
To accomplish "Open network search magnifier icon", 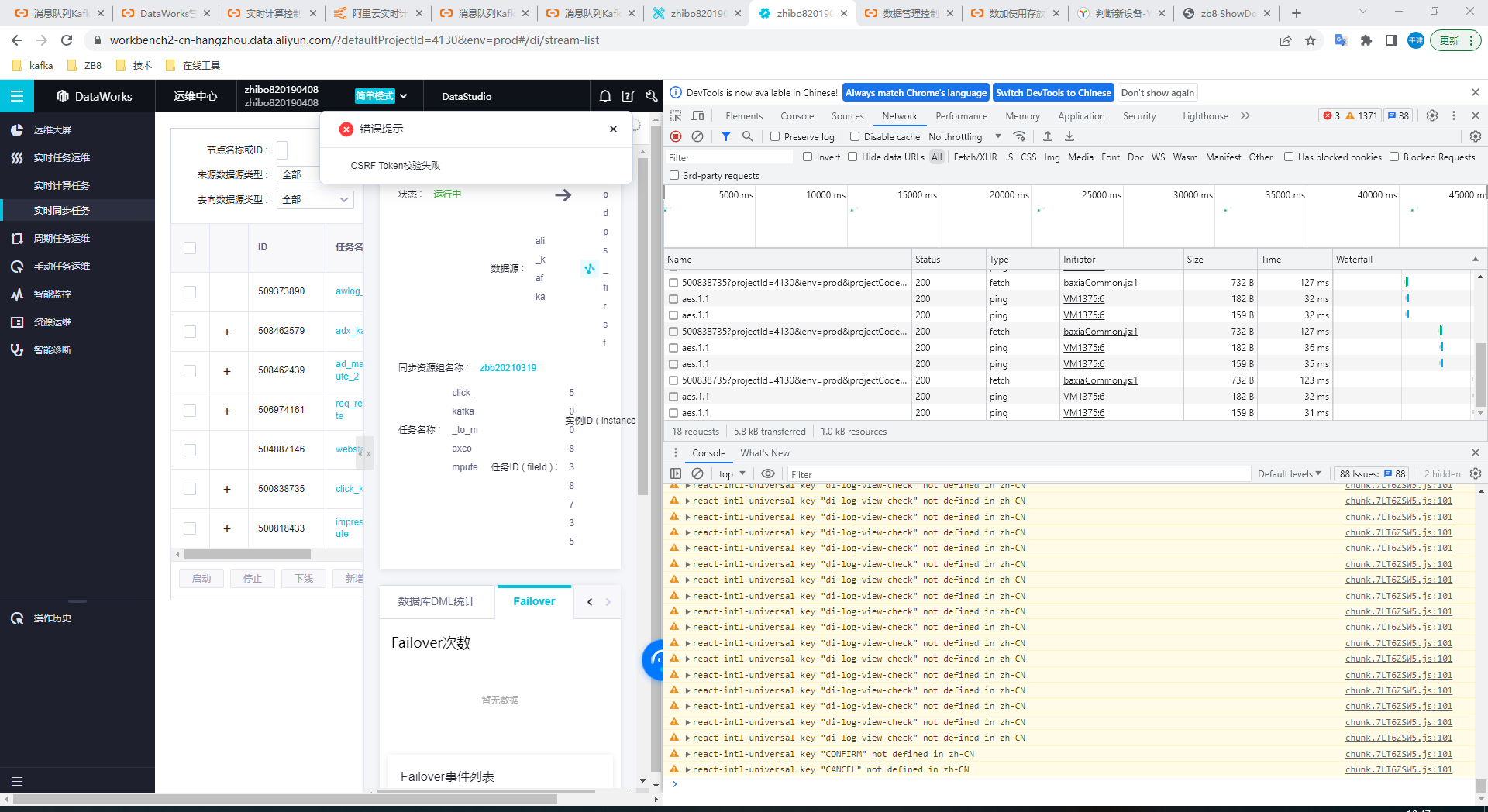I will tap(748, 136).
